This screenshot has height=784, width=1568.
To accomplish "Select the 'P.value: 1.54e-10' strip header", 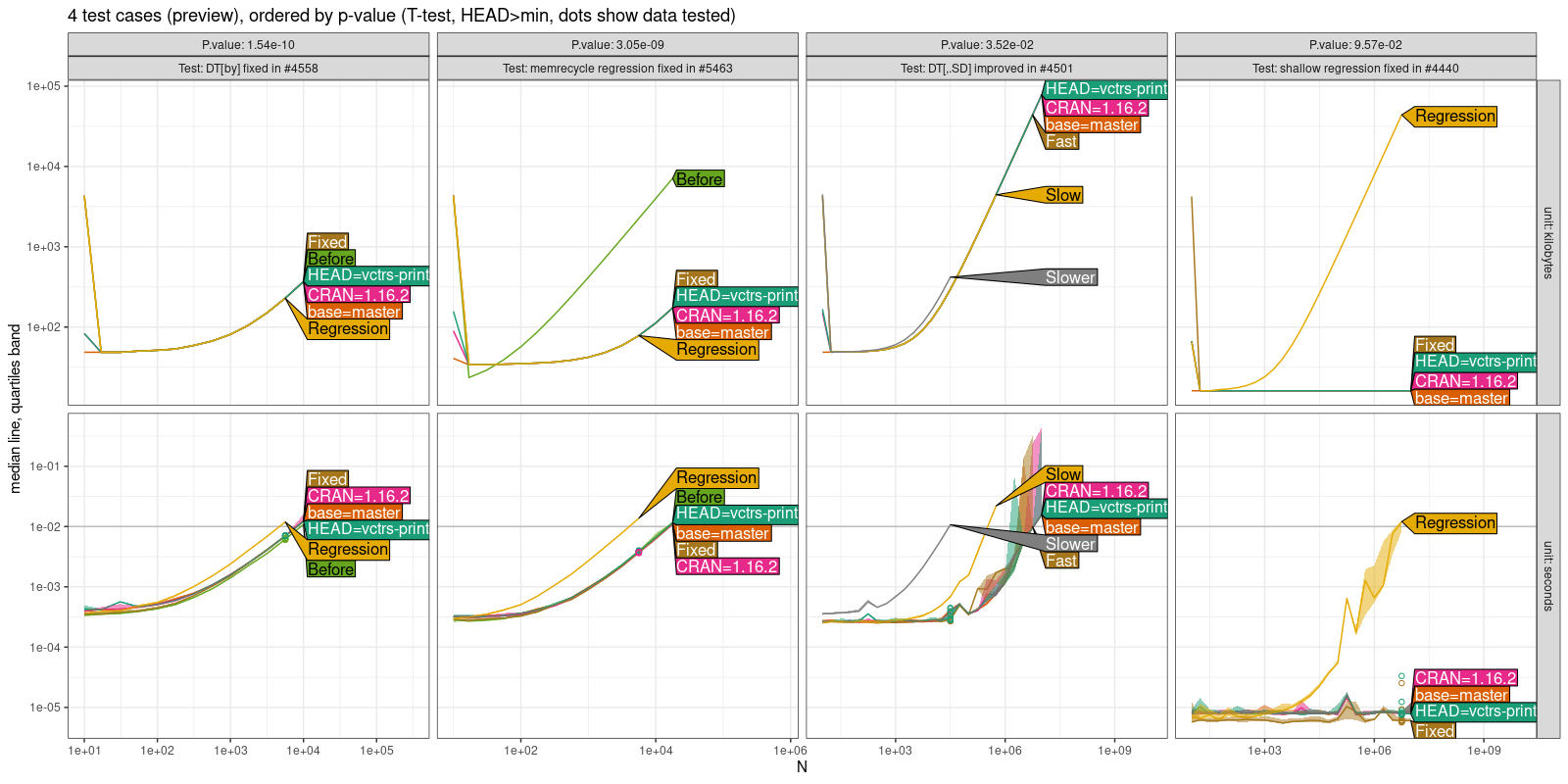I will tap(248, 45).
